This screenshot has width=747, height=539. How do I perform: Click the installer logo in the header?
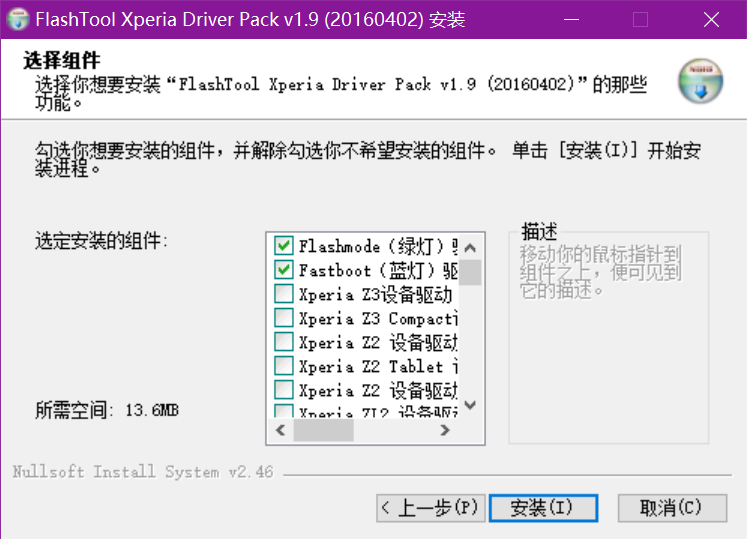click(700, 80)
